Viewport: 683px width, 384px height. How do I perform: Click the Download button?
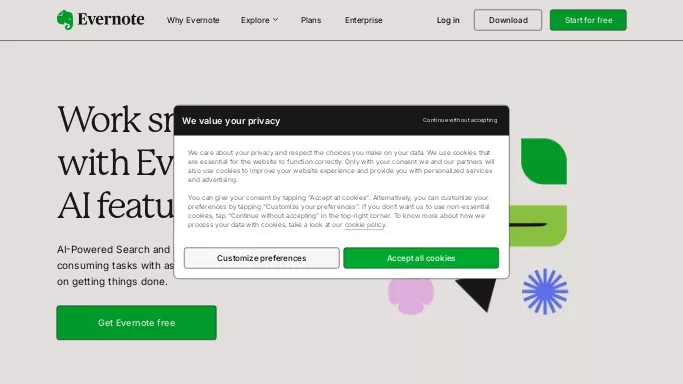point(508,20)
